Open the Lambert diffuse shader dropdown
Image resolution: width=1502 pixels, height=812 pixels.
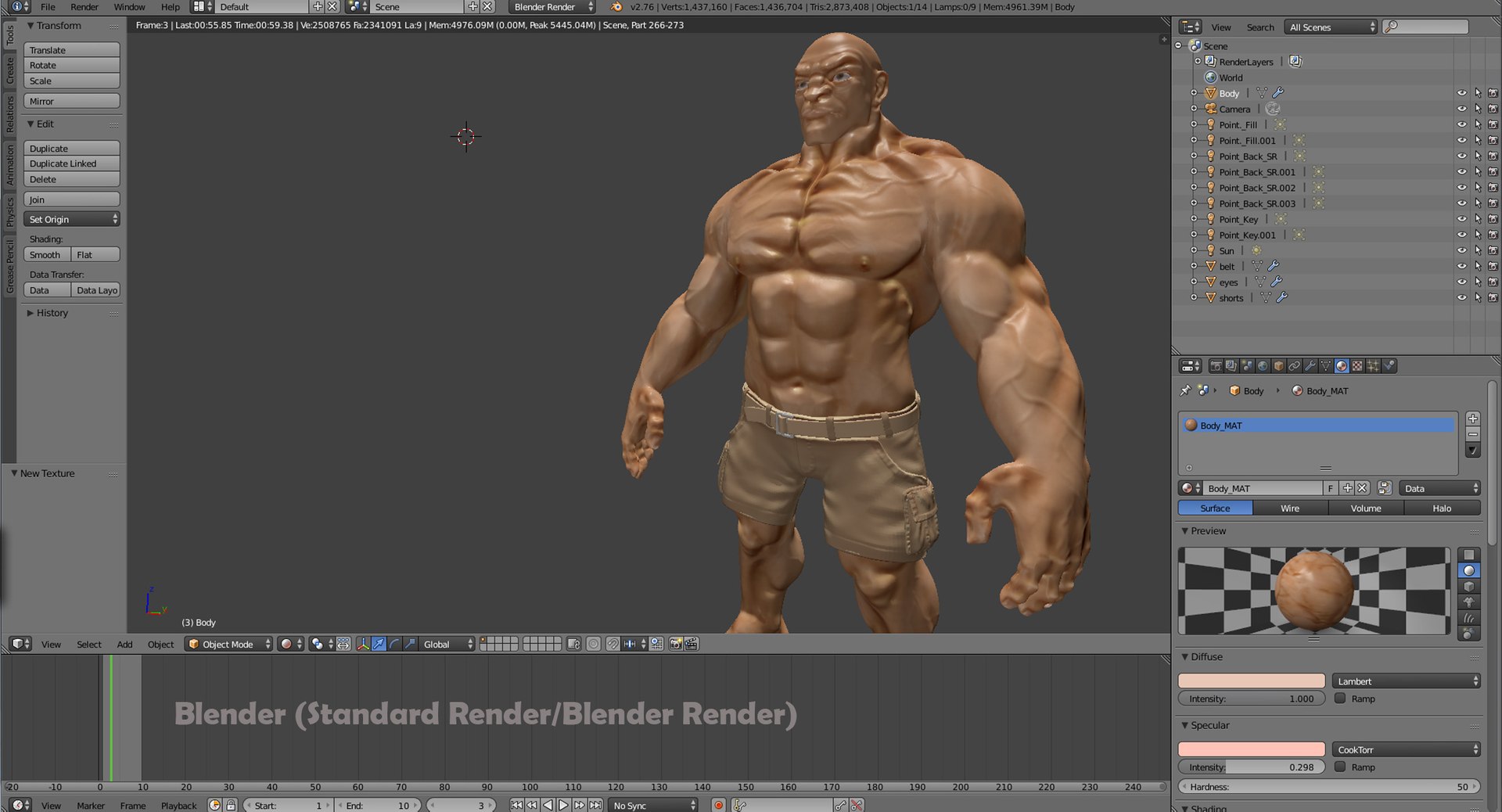1407,681
